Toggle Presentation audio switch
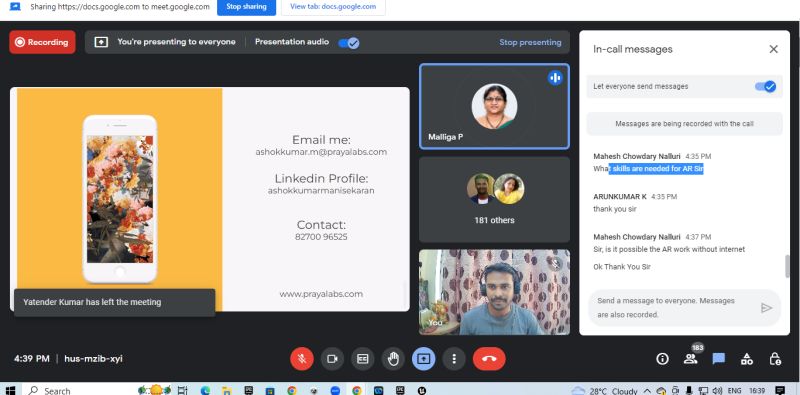Image resolution: width=800 pixels, height=395 pixels. pyautogui.click(x=349, y=43)
